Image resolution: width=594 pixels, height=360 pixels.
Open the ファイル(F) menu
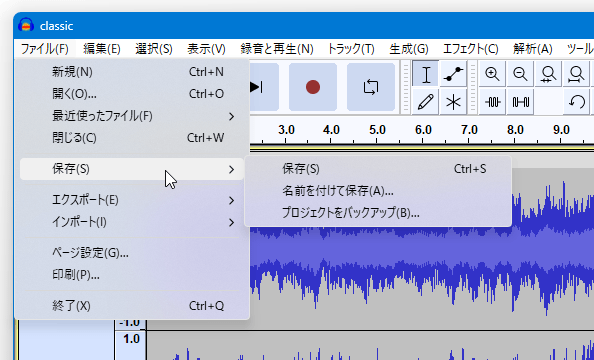[45, 49]
